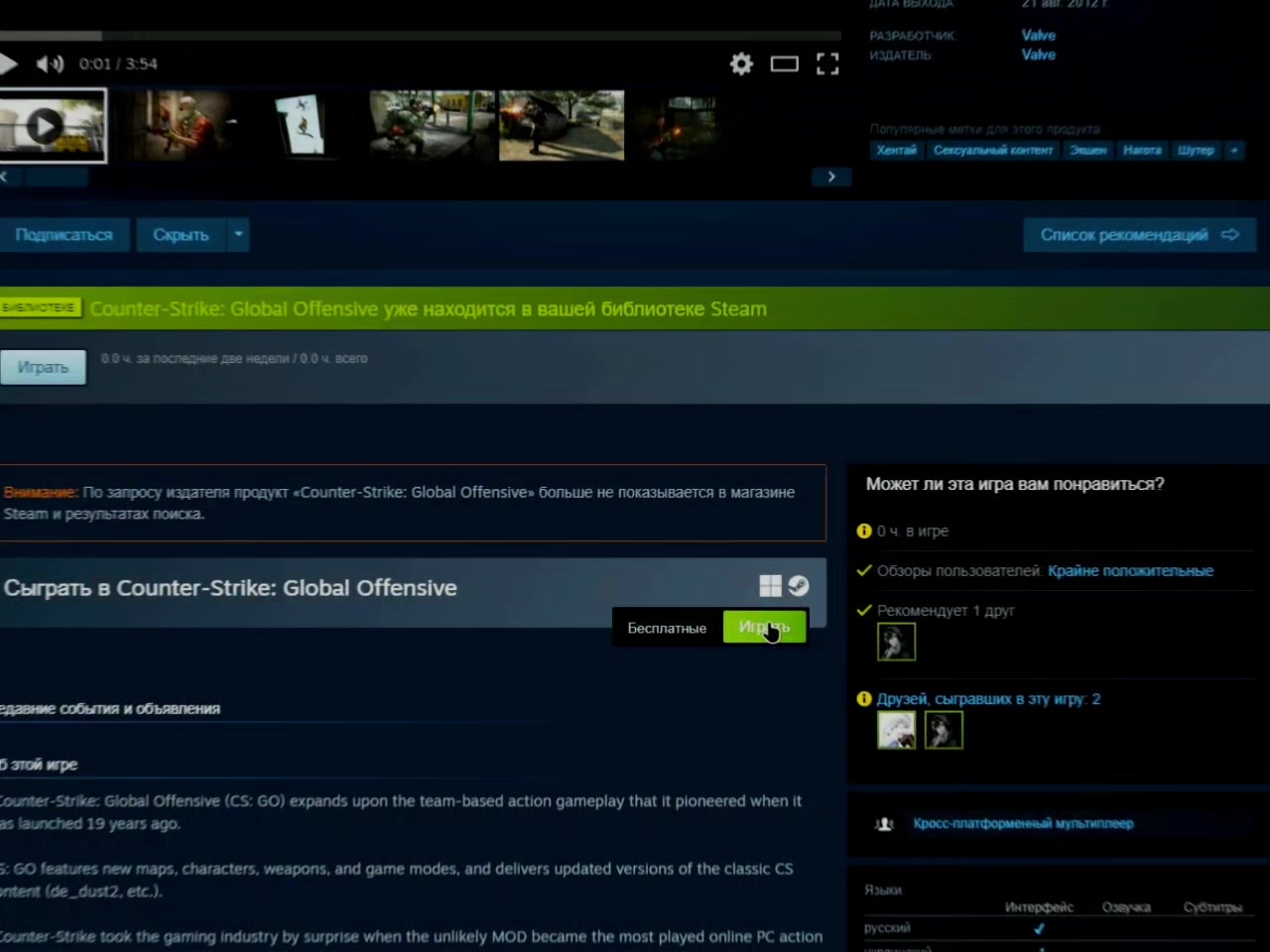This screenshot has width=1270, height=952.
Task: Advance thumbnail strip with right arrow
Action: tap(831, 177)
